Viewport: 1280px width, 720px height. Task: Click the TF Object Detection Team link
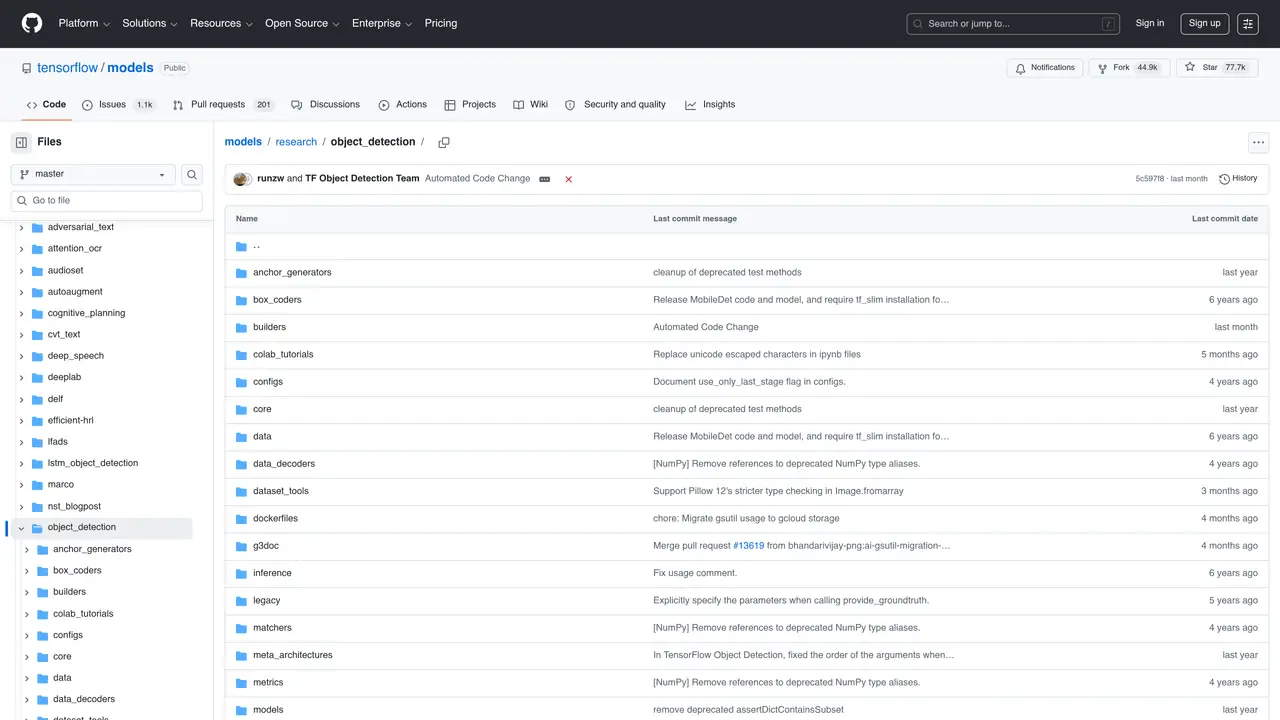click(x=362, y=179)
